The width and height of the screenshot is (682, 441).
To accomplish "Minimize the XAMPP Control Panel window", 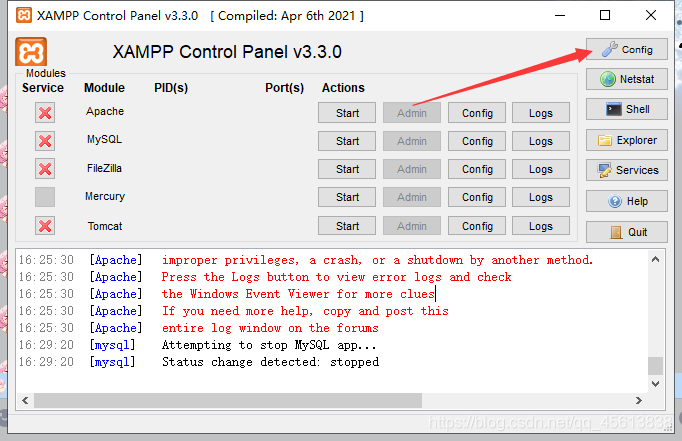I will tap(560, 15).
